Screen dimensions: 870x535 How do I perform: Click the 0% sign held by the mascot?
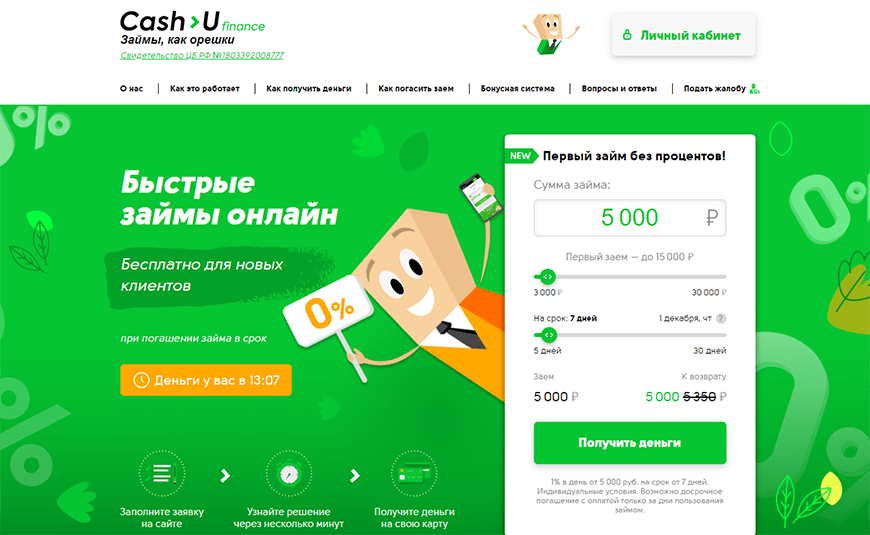click(x=328, y=311)
